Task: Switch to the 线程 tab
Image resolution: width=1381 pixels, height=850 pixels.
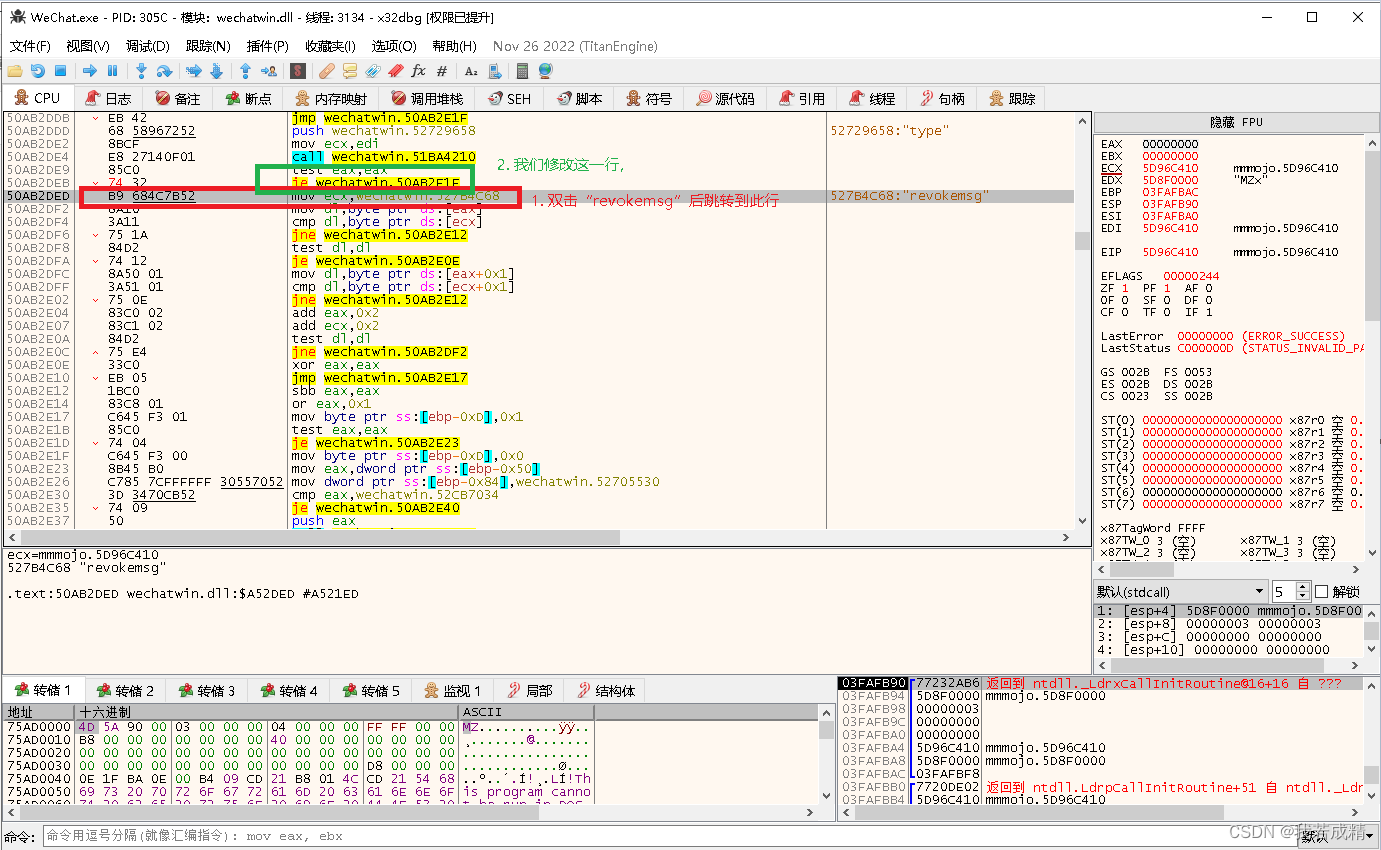Action: point(872,98)
